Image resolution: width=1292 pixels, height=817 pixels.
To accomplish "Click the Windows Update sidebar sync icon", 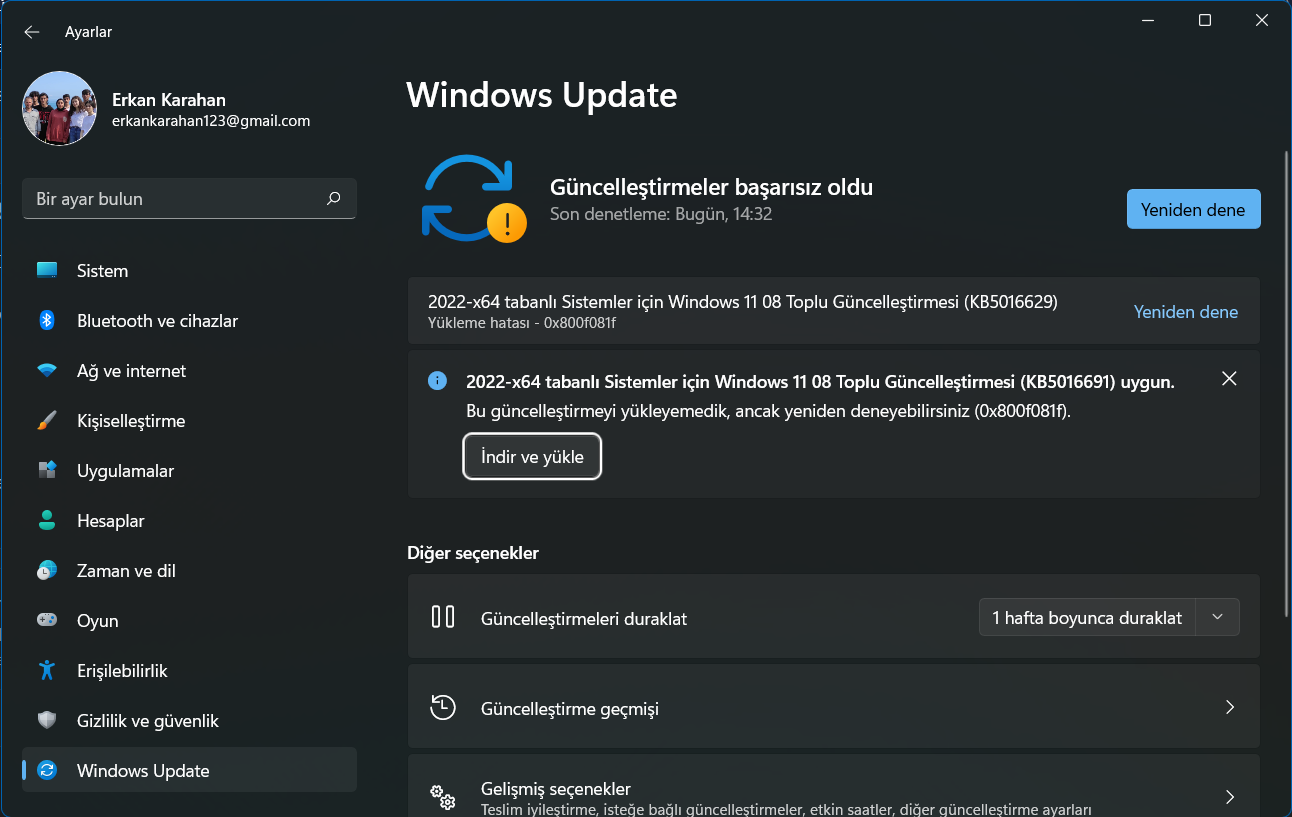I will (x=47, y=771).
